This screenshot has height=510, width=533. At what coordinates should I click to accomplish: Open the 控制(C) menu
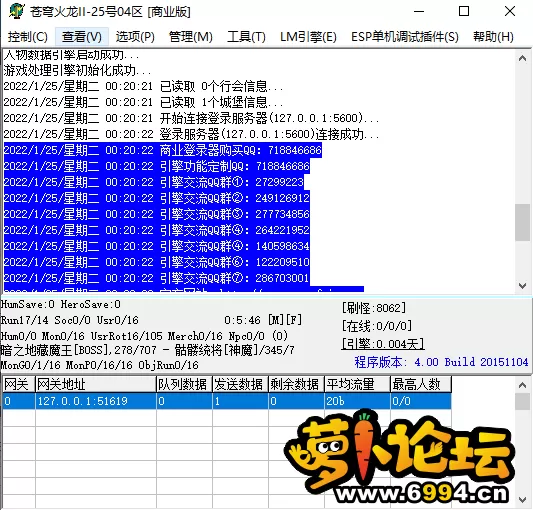[28, 37]
